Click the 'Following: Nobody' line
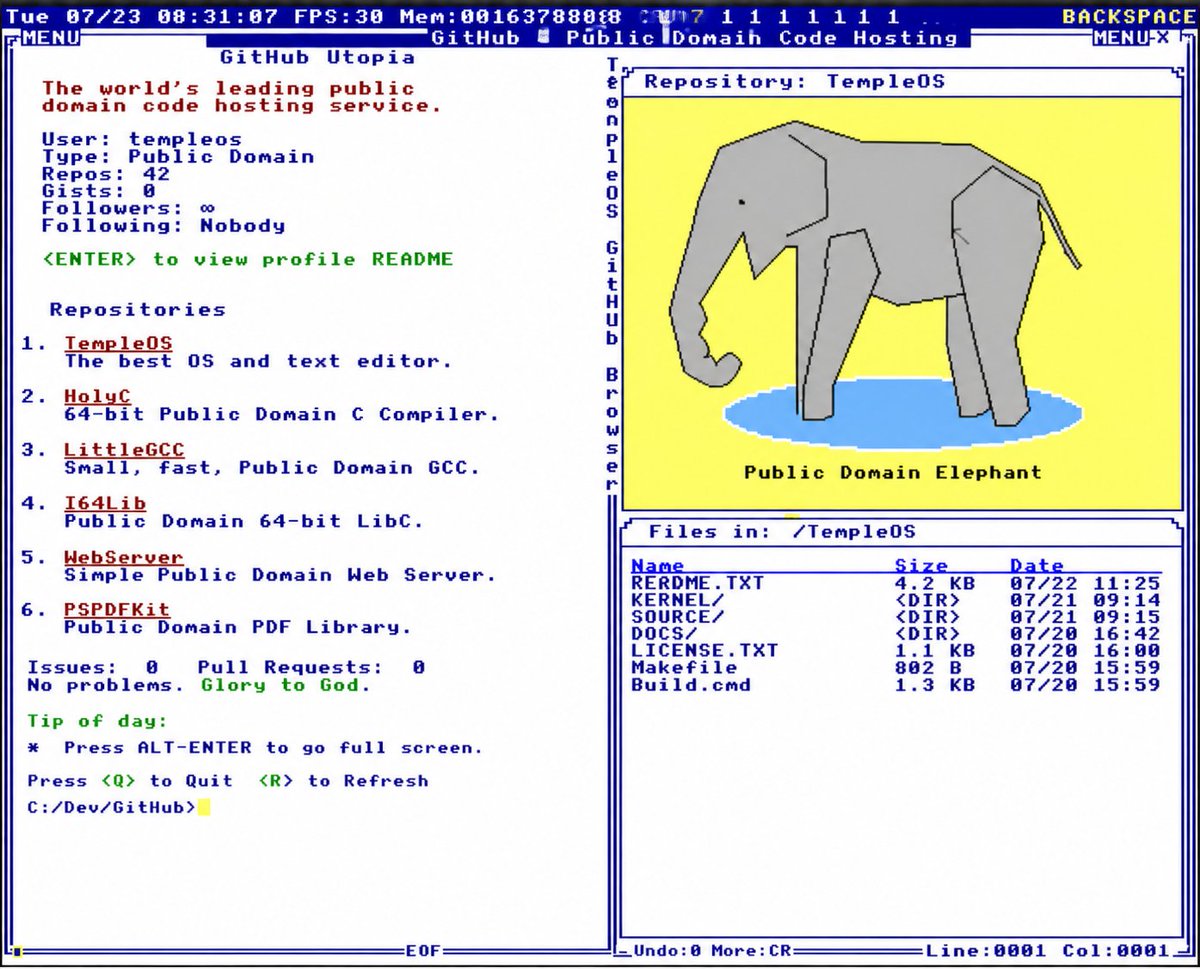 (163, 225)
